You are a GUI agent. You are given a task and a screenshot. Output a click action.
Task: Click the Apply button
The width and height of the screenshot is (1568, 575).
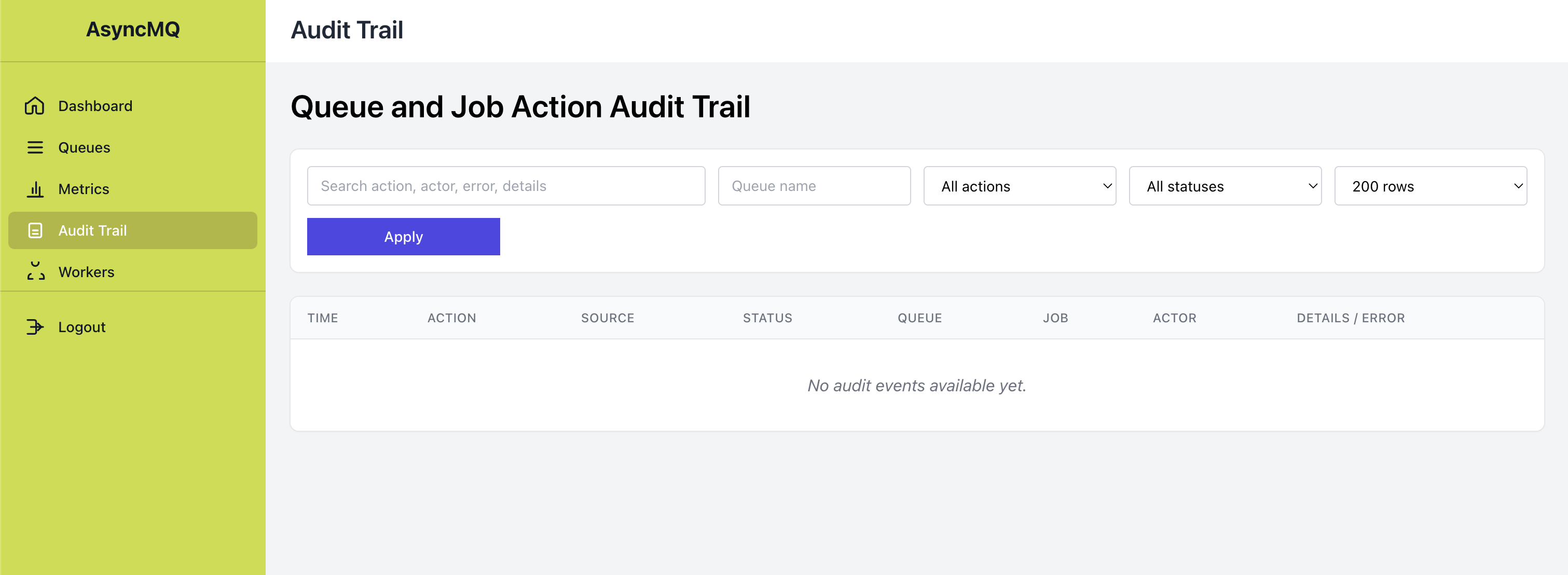click(403, 236)
